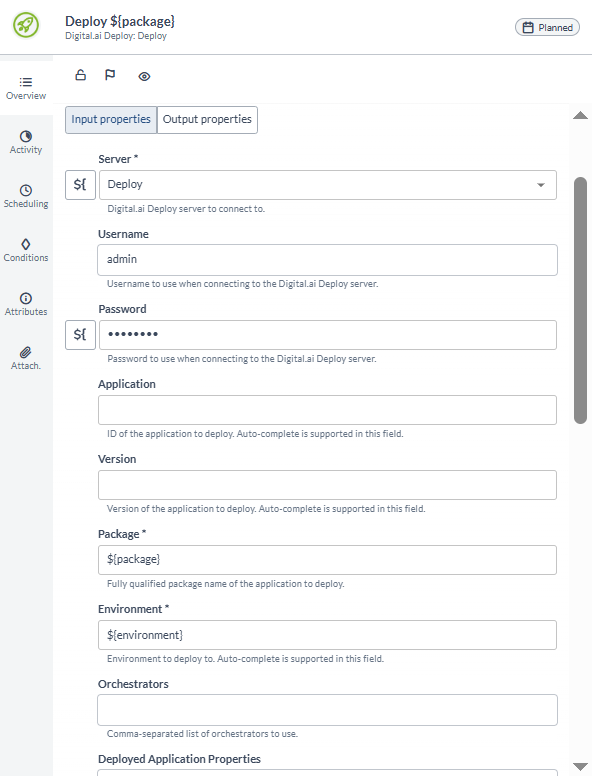
Task: Open the Attach. sidebar section
Action: pos(26,358)
